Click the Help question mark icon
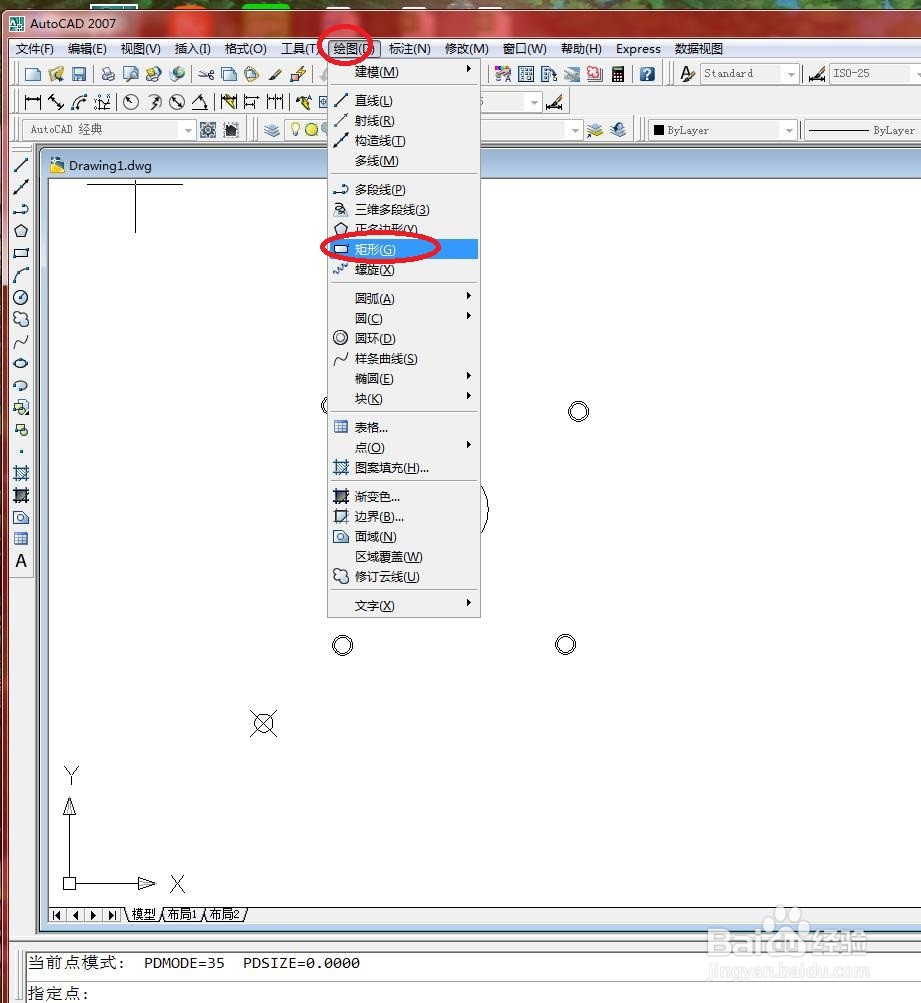 [647, 74]
